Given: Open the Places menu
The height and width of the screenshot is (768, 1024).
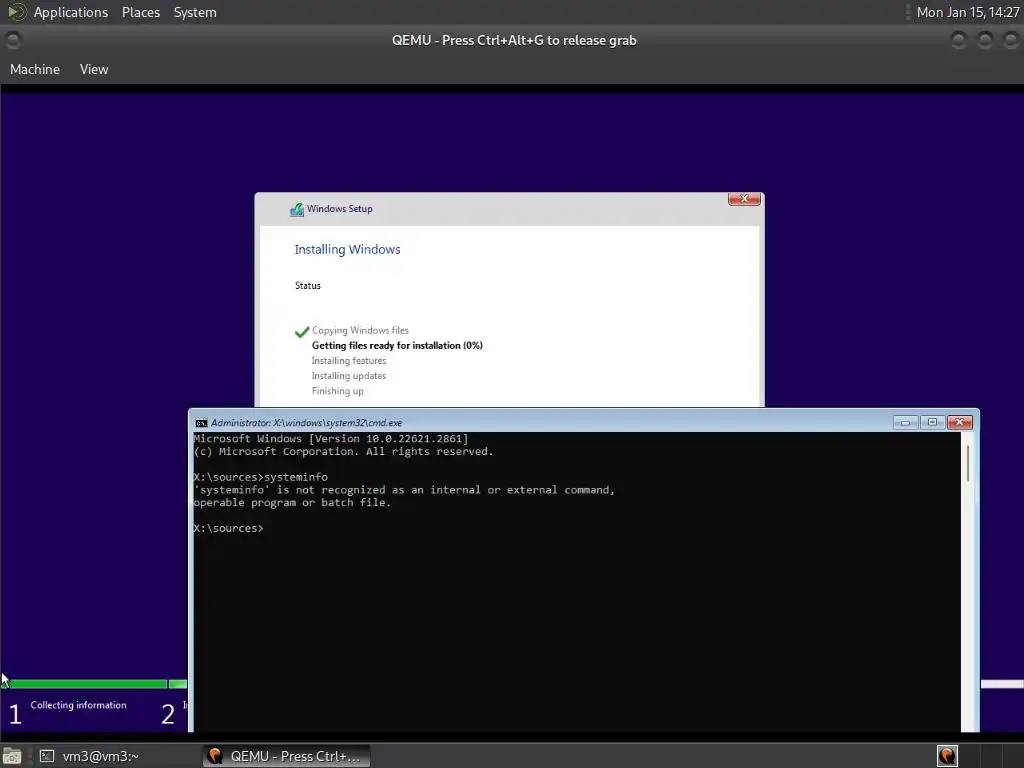Looking at the screenshot, I should [140, 12].
